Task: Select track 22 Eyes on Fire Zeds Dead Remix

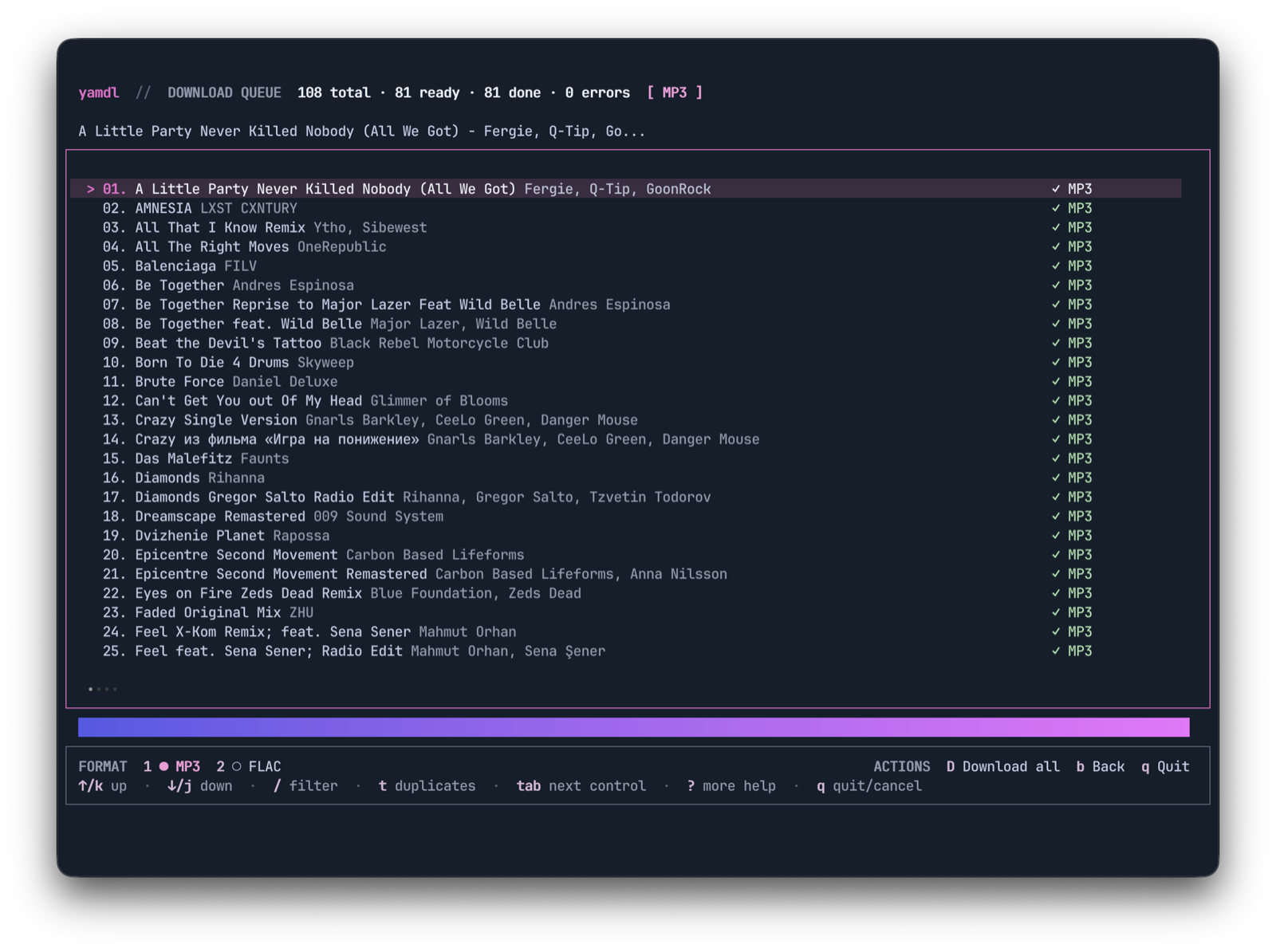Action: [626, 593]
